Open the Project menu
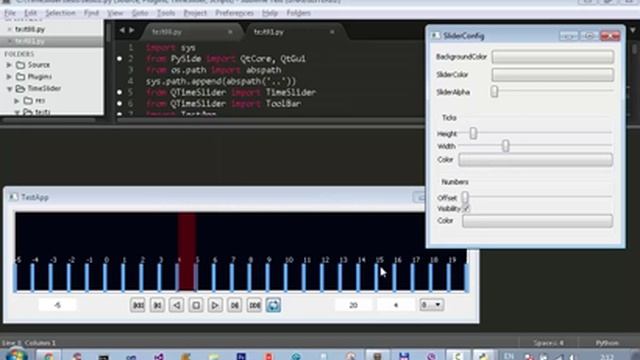Screen dimensions: 640x360 tap(195, 13)
